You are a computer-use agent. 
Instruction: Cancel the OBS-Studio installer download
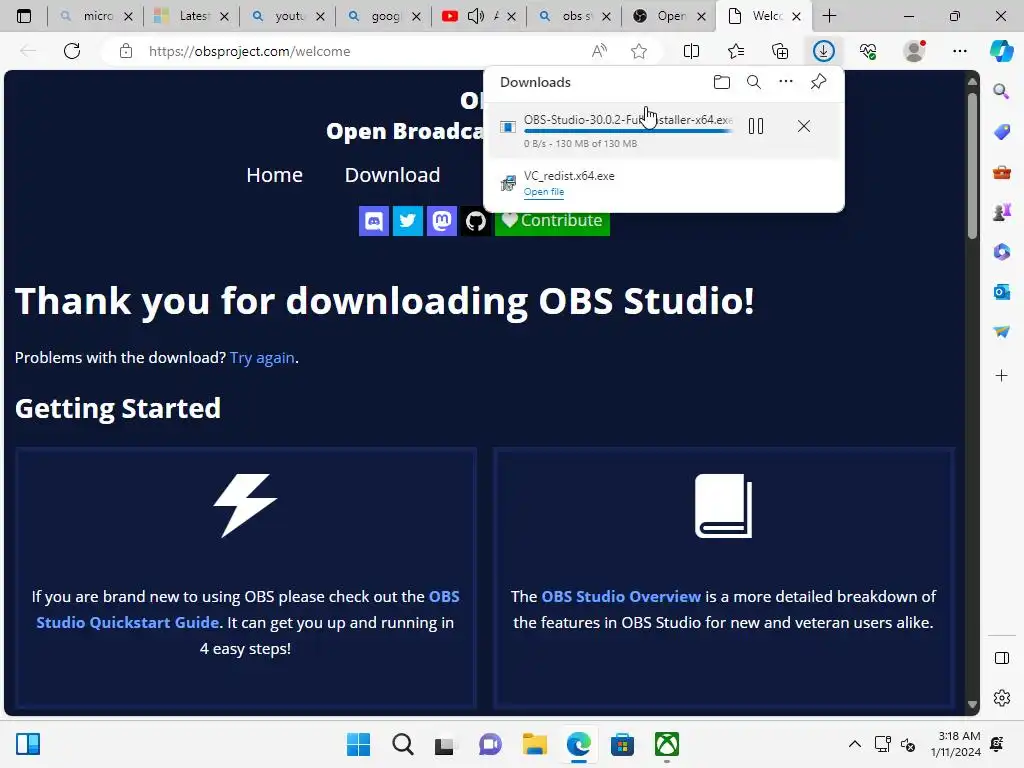(803, 126)
